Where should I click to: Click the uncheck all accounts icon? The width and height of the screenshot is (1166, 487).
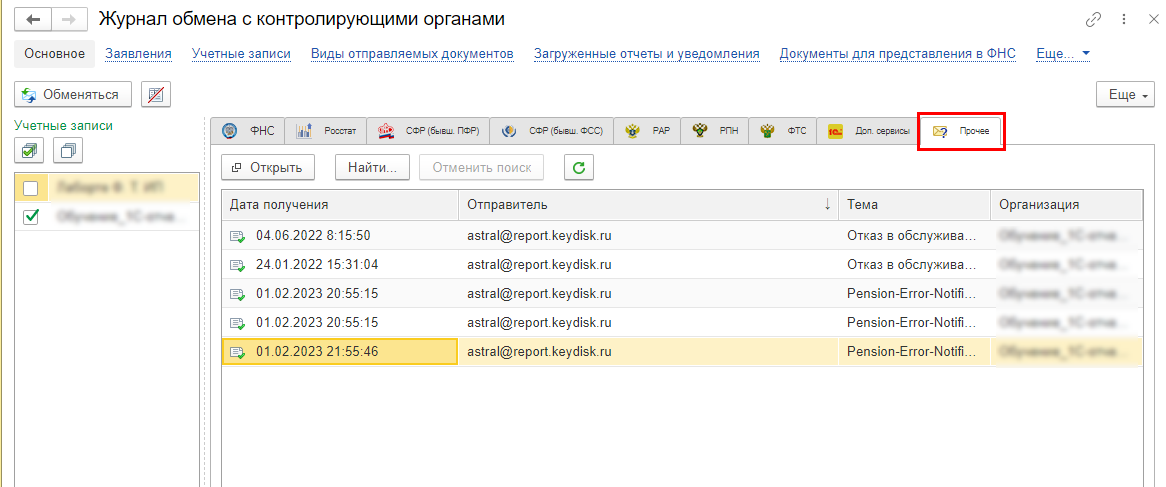(x=68, y=151)
